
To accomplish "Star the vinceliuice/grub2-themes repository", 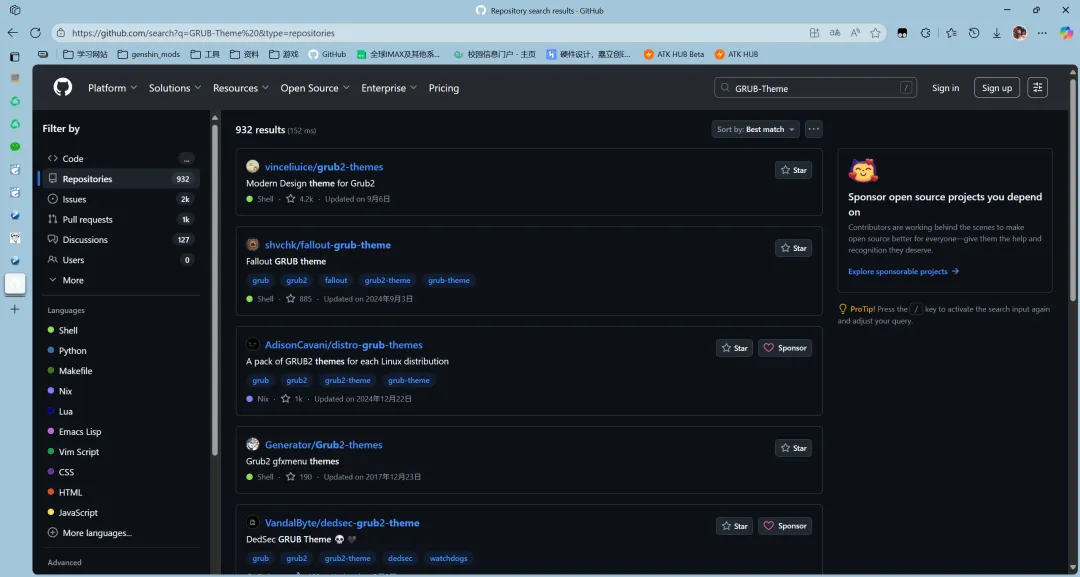I will [x=793, y=170].
